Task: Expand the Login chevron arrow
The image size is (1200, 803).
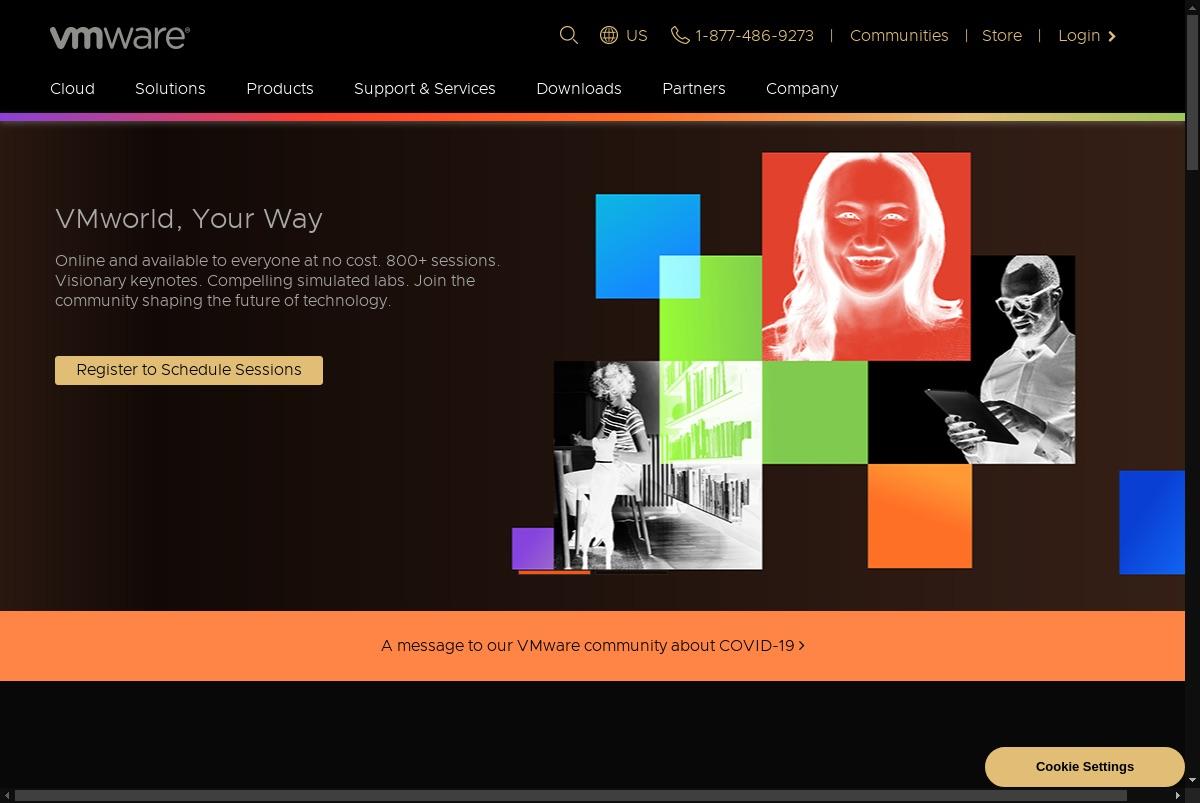Action: click(x=1112, y=36)
